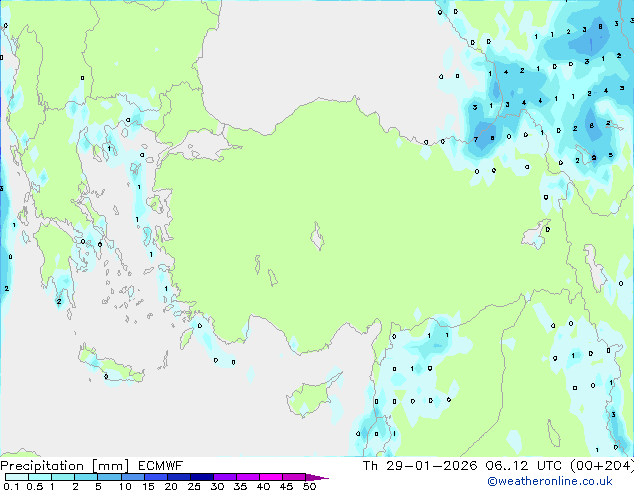Click the 45–50 mm legend swatch
This screenshot has height=490, width=634.
(x=294, y=477)
